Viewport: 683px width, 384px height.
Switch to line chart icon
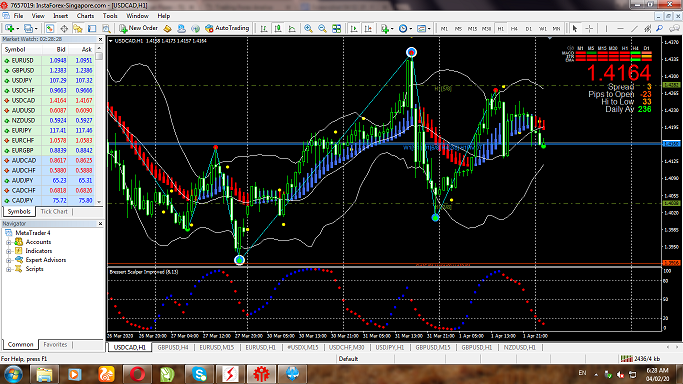292,28
